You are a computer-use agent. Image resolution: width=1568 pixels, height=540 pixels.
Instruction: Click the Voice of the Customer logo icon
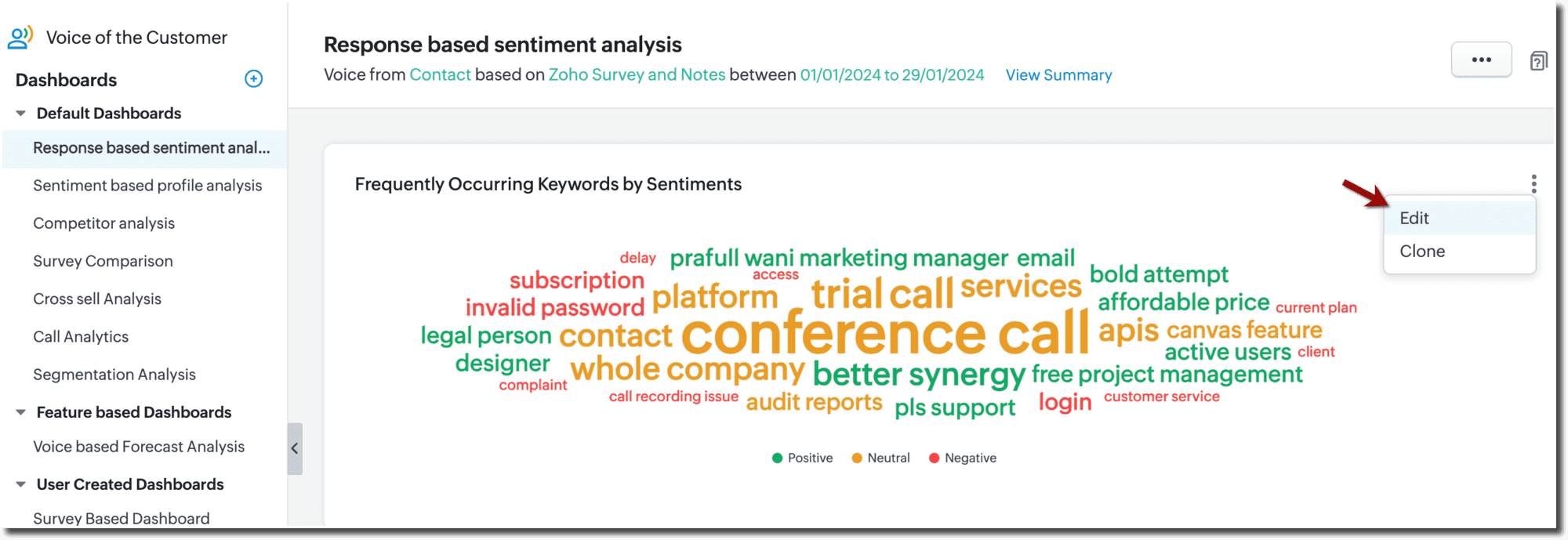tap(20, 37)
